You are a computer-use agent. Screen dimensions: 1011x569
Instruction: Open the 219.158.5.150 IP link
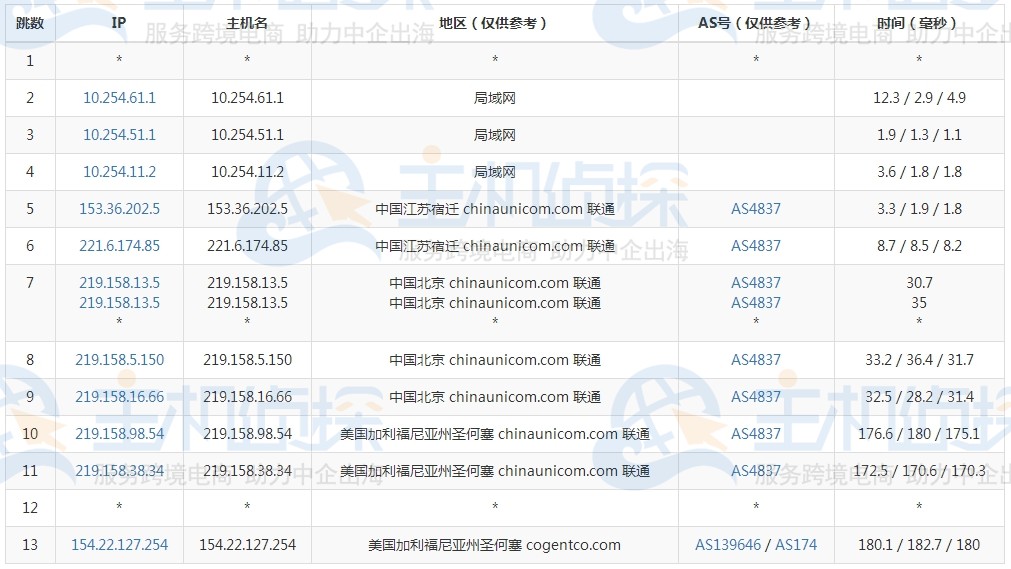point(119,360)
